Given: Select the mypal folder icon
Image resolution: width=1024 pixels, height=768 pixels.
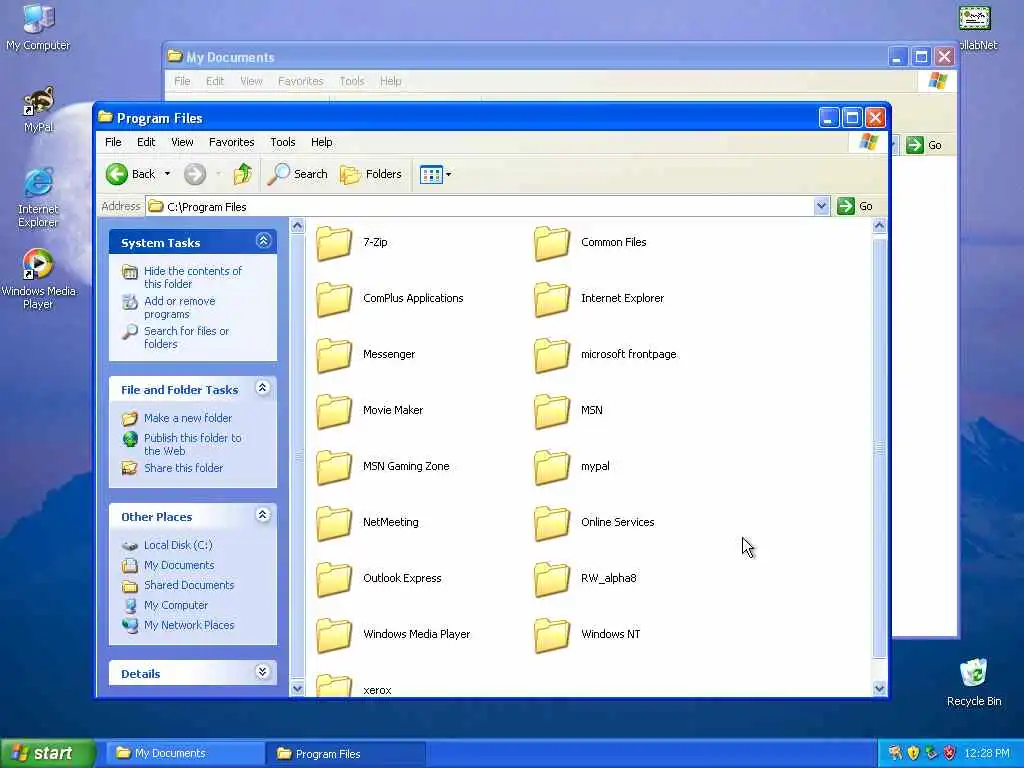Looking at the screenshot, I should tap(552, 468).
